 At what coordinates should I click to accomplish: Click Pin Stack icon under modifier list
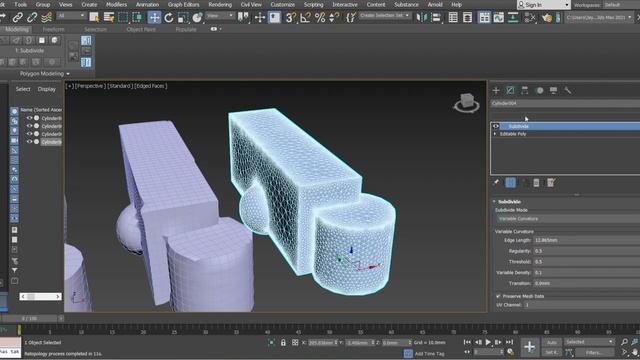tap(496, 182)
